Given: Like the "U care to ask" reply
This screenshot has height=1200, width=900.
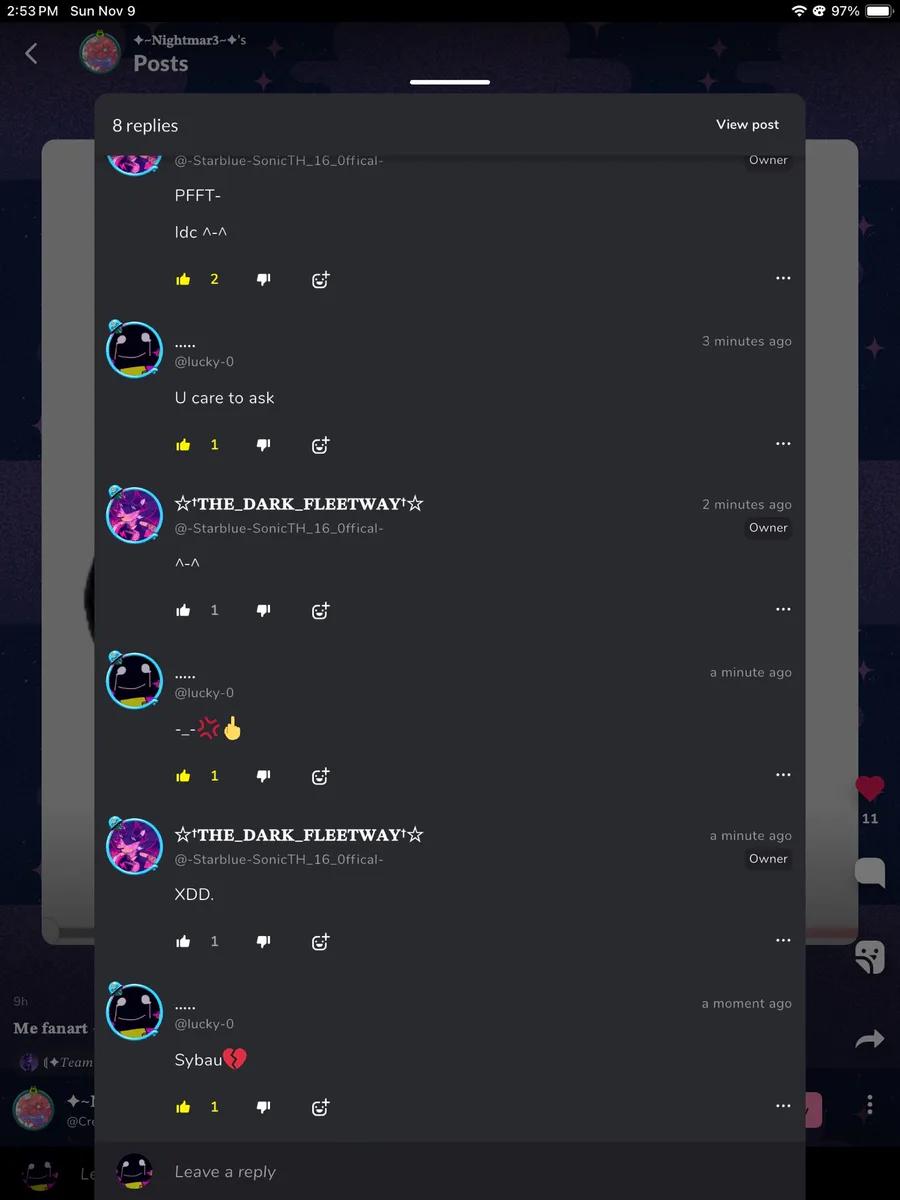Looking at the screenshot, I should click(x=183, y=445).
